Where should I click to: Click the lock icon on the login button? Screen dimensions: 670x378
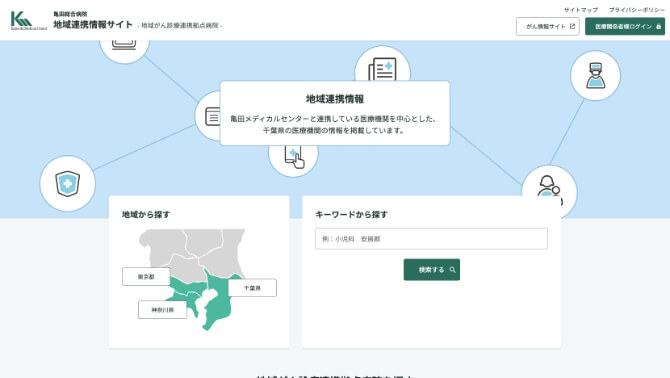coord(658,26)
